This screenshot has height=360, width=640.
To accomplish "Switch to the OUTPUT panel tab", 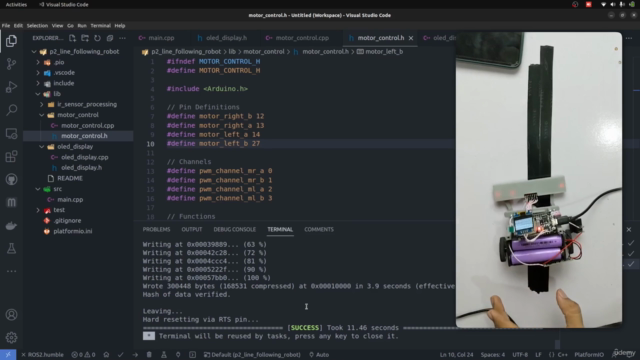I will (x=192, y=229).
